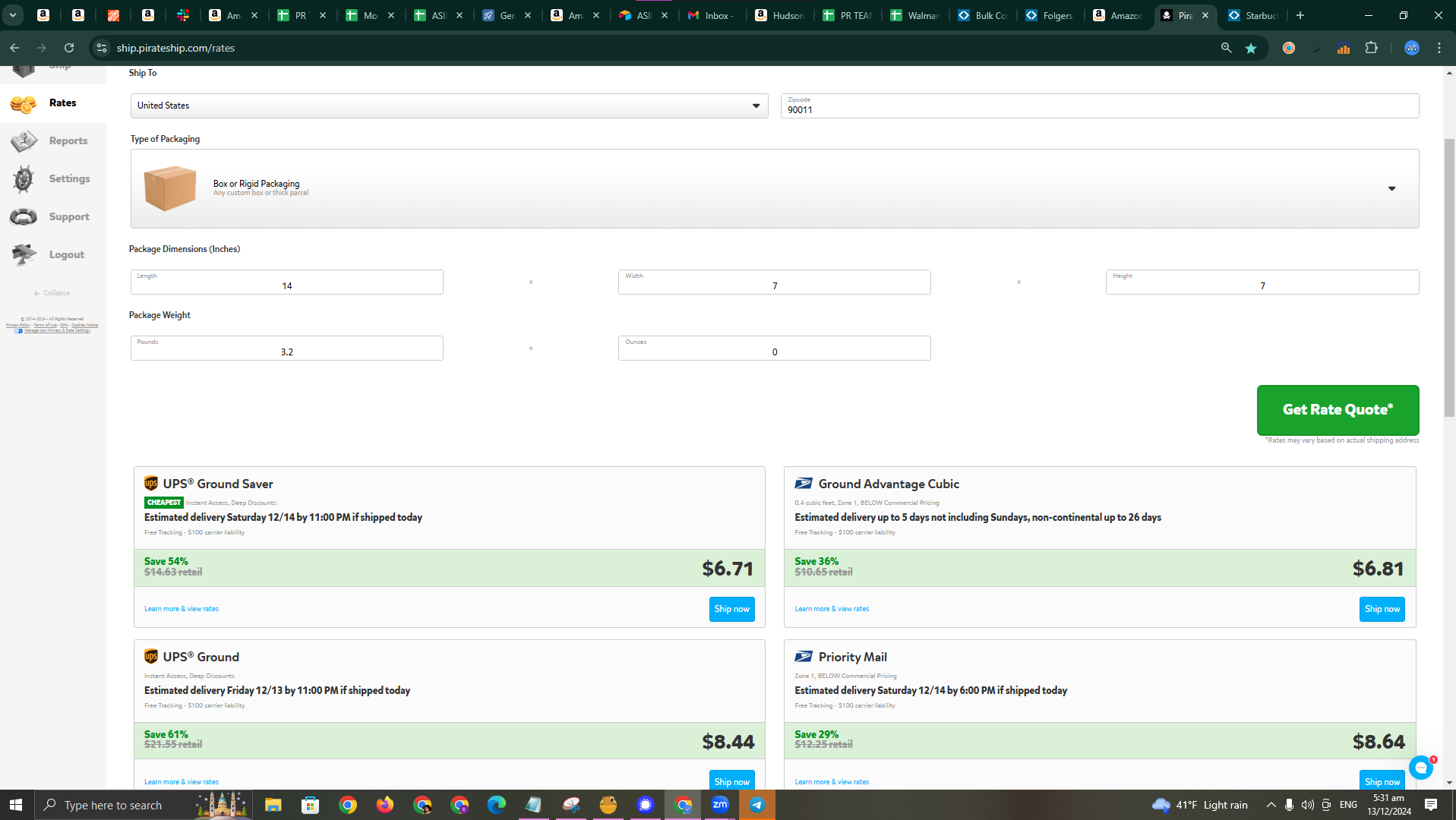Open the United States country dropdown
Viewport: 1456px width, 820px height.
(449, 106)
